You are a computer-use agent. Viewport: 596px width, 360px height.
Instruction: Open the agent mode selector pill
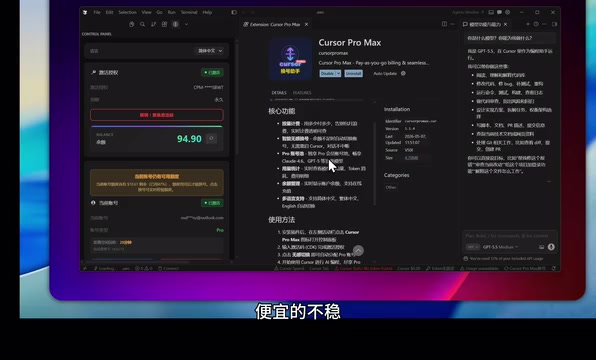click(472, 247)
